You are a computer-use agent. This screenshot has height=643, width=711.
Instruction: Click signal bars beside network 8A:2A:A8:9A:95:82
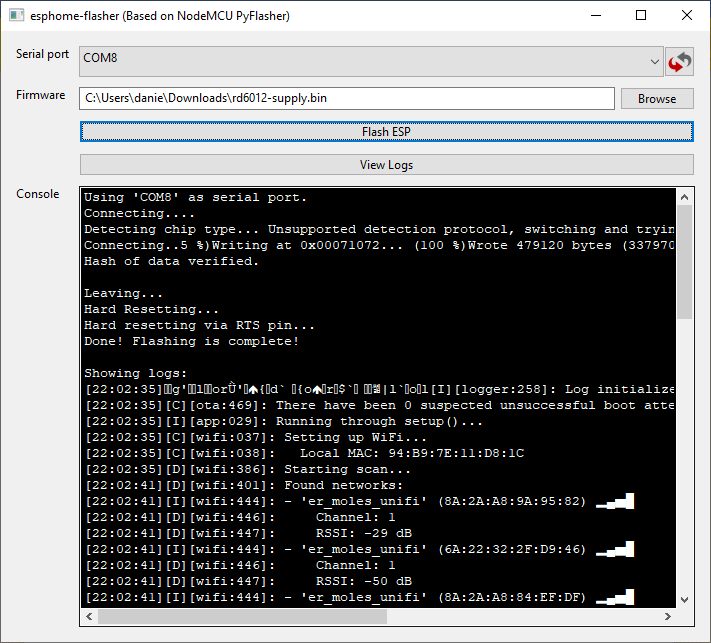(615, 502)
